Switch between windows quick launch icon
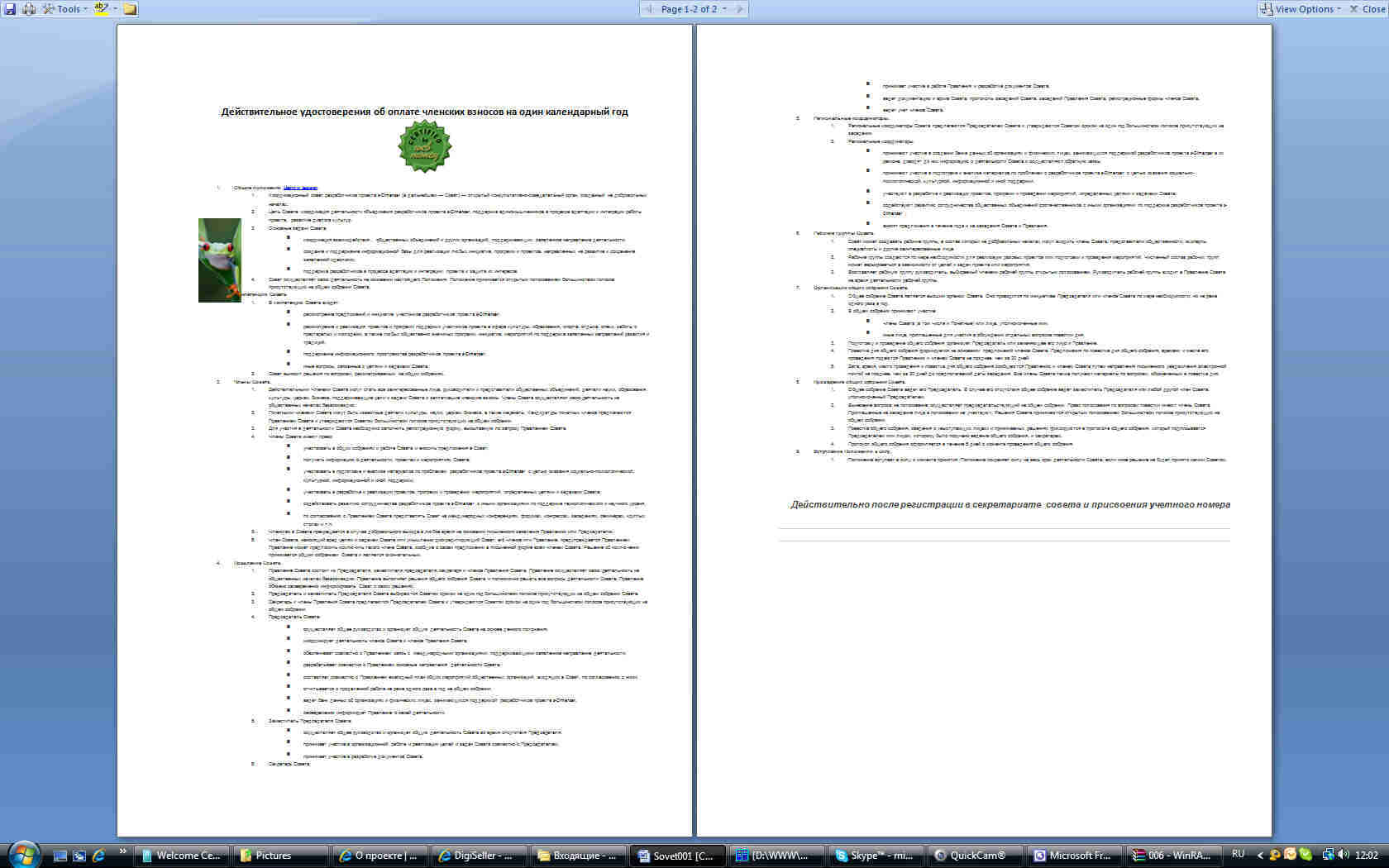1389x868 pixels. pos(79,856)
